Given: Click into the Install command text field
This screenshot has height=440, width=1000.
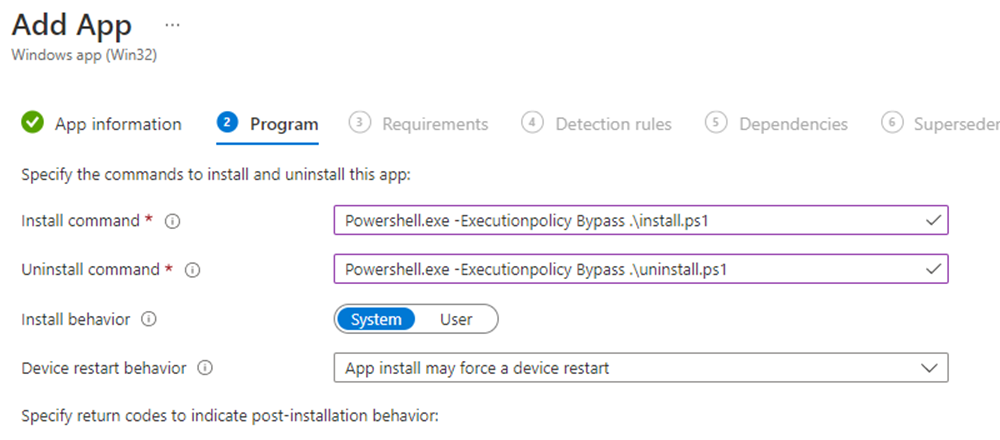Looking at the screenshot, I should [630, 221].
